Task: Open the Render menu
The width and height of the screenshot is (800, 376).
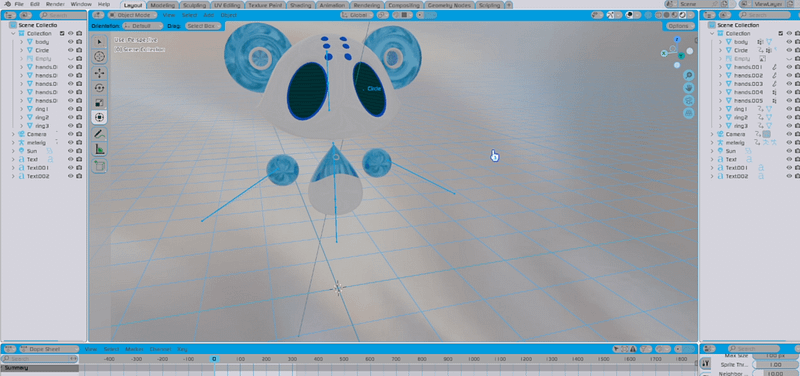Action: coord(55,4)
